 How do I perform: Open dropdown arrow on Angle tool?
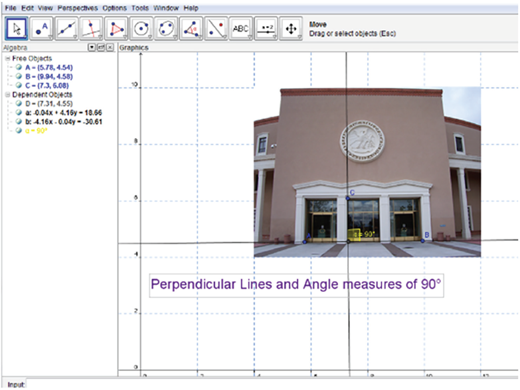(x=200, y=37)
